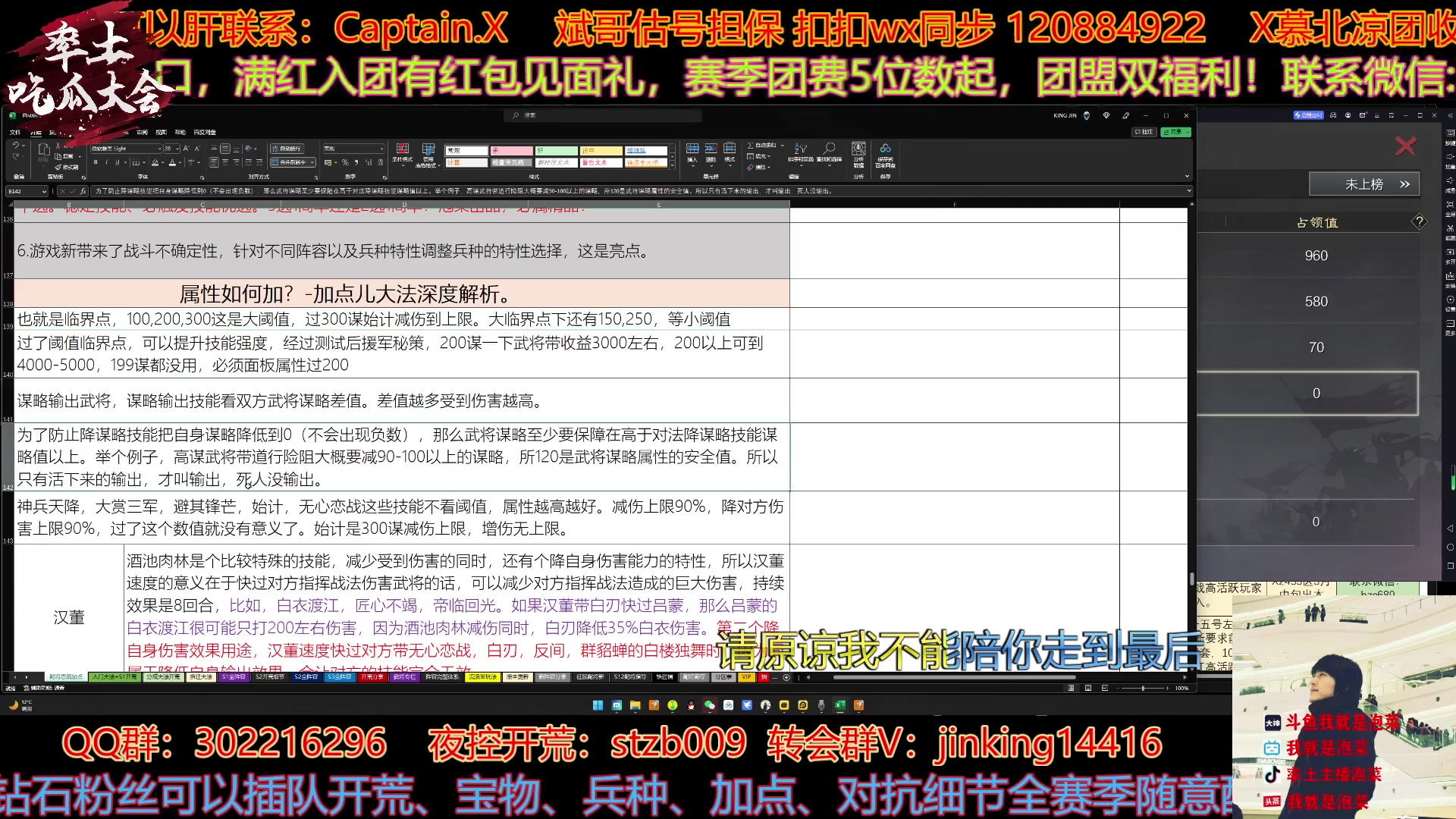Viewport: 1456px width, 819px height.
Task: Open the Baidu Netdisk ribbon tab
Action: [205, 132]
